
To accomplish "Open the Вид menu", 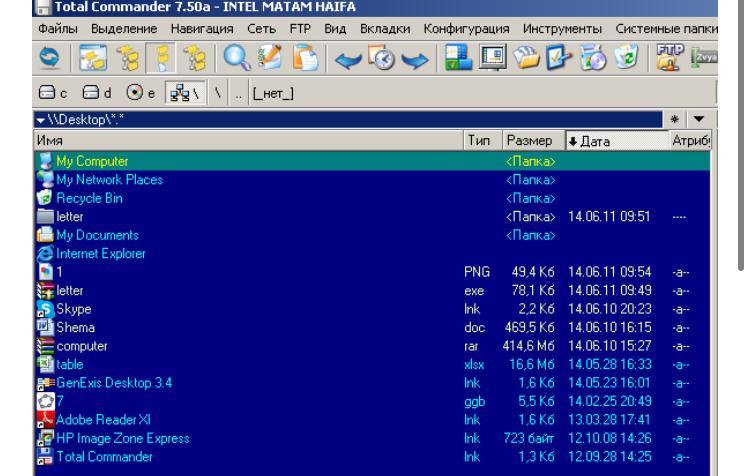I will [x=335, y=29].
